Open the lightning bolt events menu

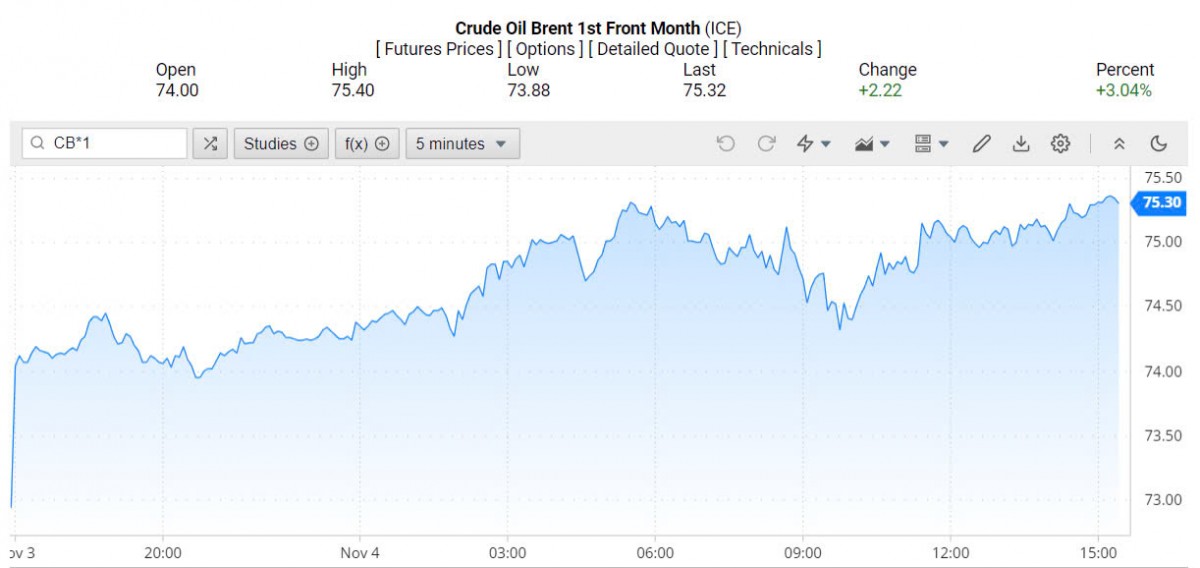813,144
